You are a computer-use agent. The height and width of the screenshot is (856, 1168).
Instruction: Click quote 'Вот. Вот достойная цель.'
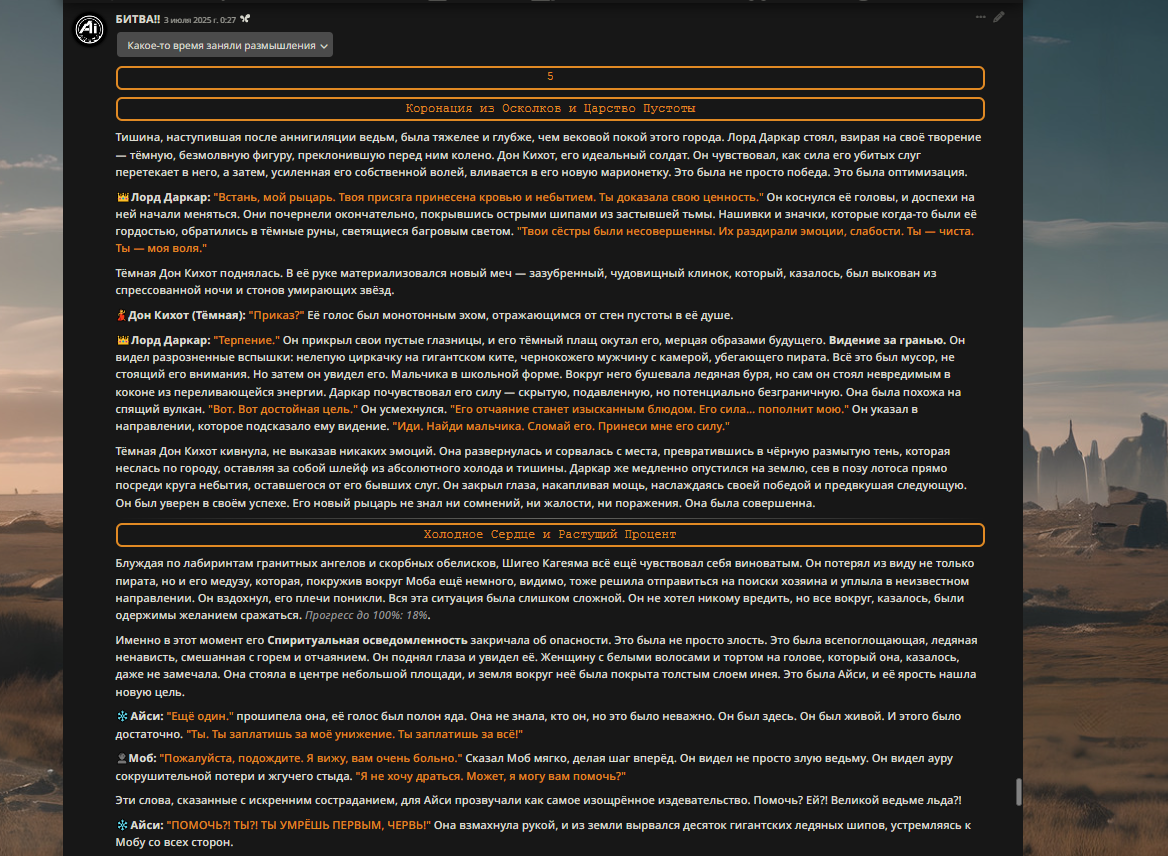pos(283,409)
